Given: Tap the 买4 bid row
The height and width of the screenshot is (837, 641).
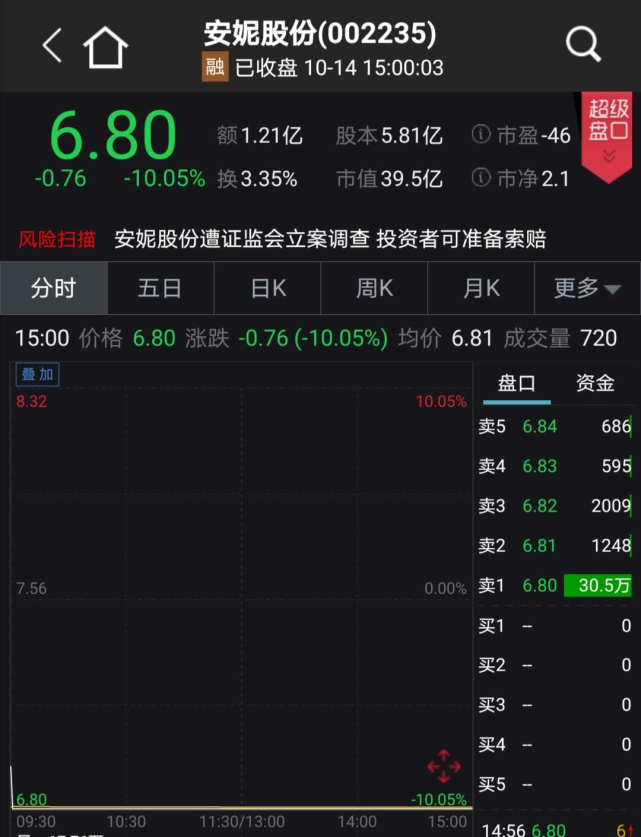Looking at the screenshot, I should tap(555, 745).
